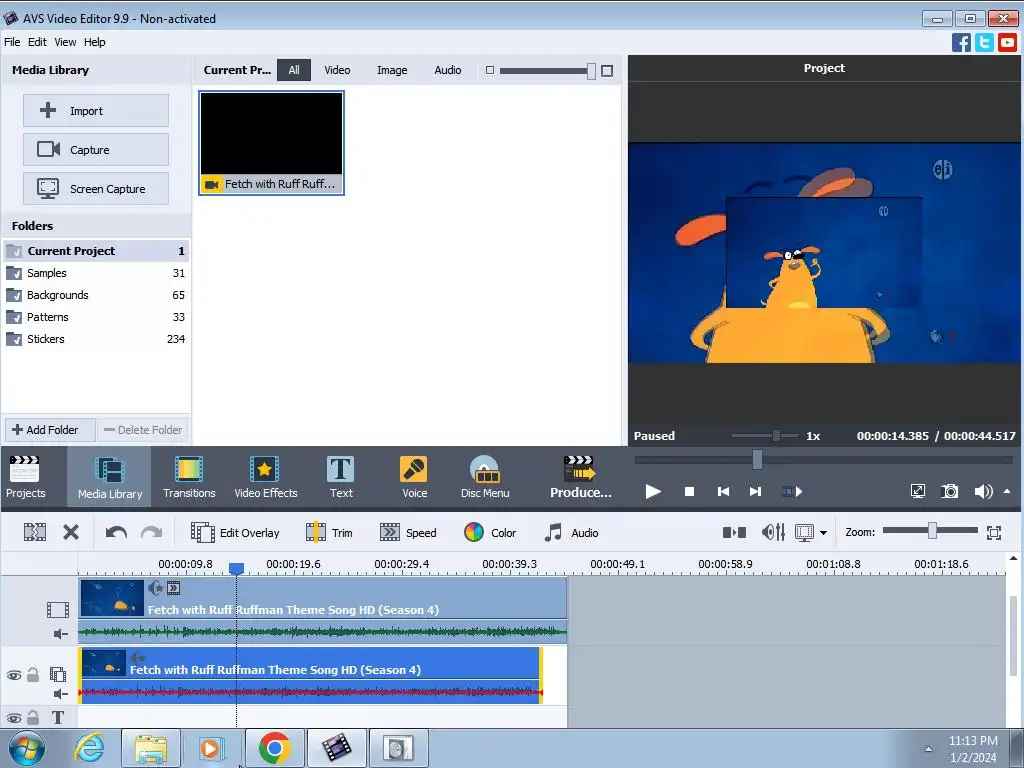Open the Trim tool
The image size is (1024, 768).
329,532
